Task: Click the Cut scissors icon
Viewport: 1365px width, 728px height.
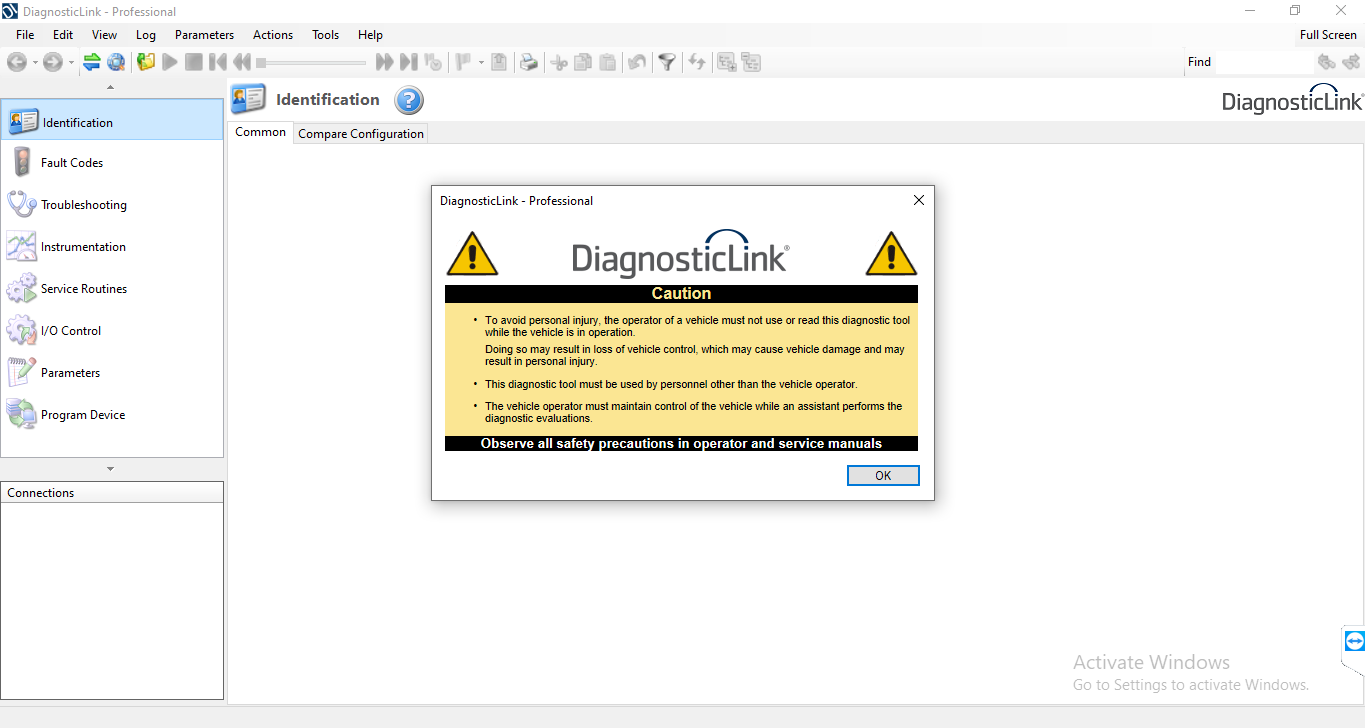Action: (559, 62)
